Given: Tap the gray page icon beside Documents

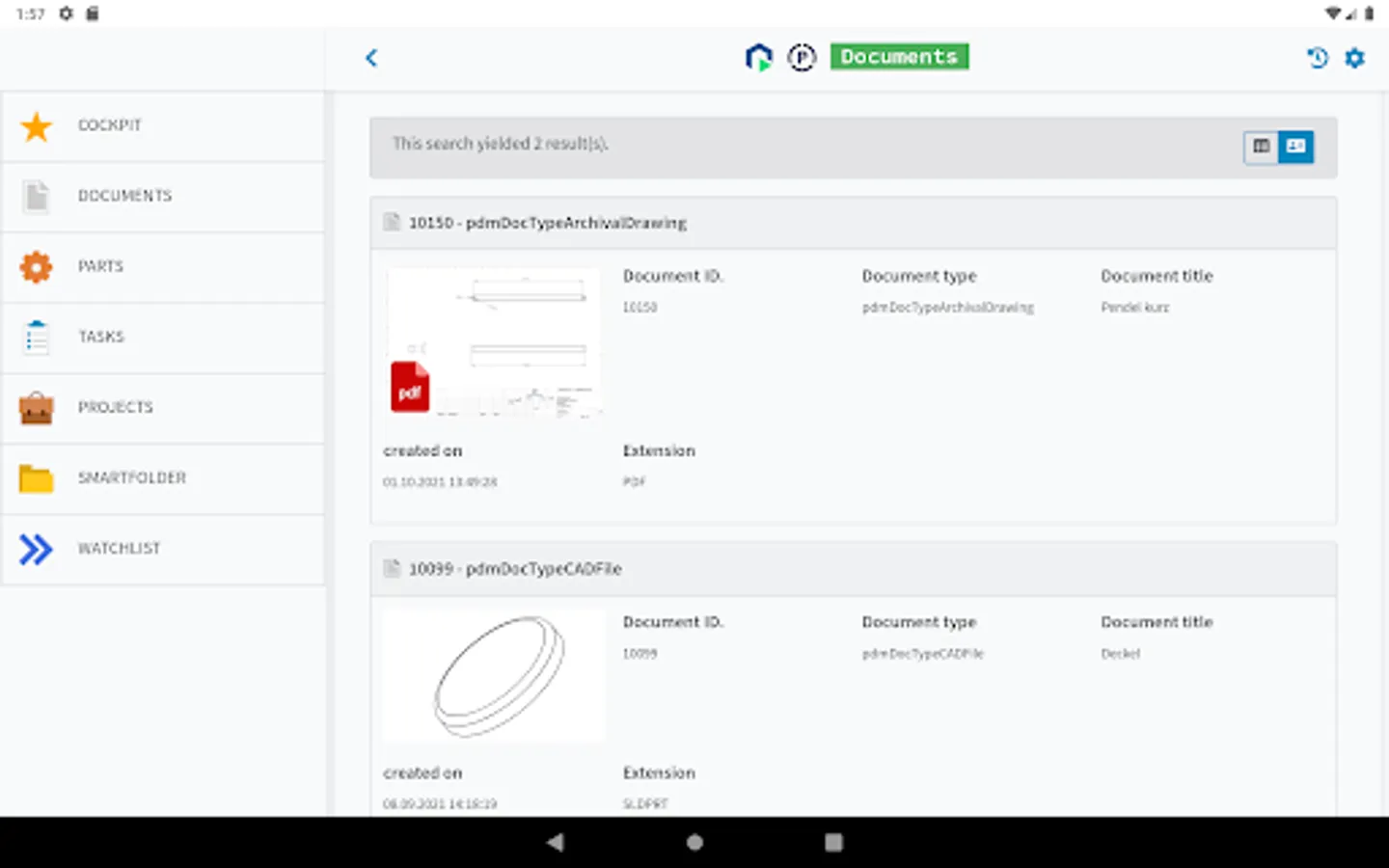Looking at the screenshot, I should click(x=37, y=196).
